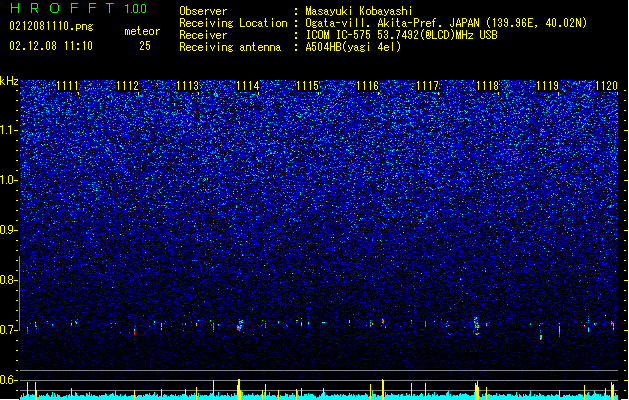This screenshot has height=400, width=629.
Task: Select the filename 0212081110.png
Action: coord(51,26)
